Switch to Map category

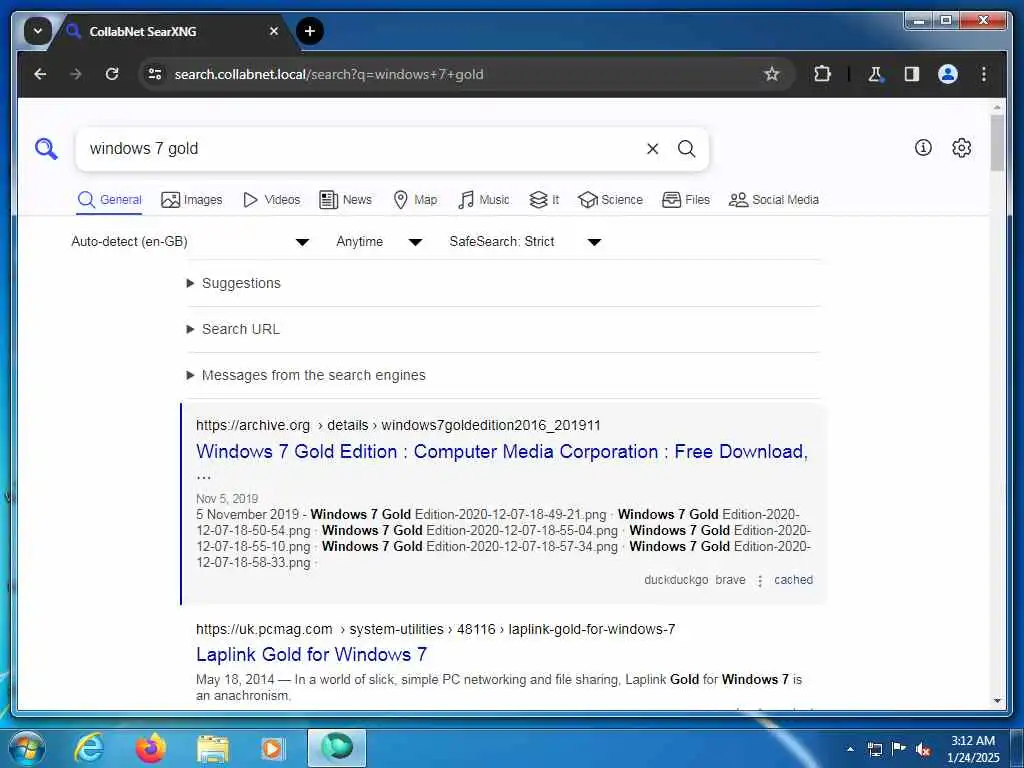point(415,200)
